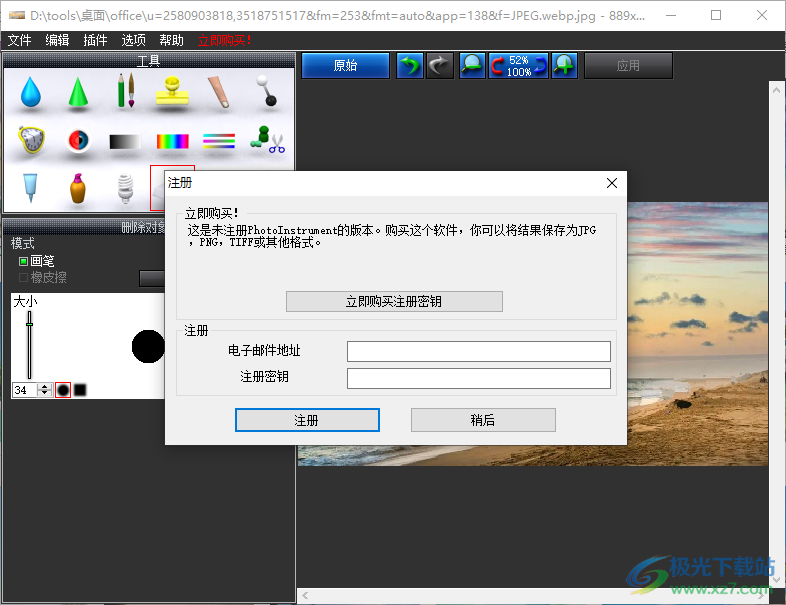Screen dimensions: 786x605
Task: Click the 注册 register button
Action: pos(307,420)
